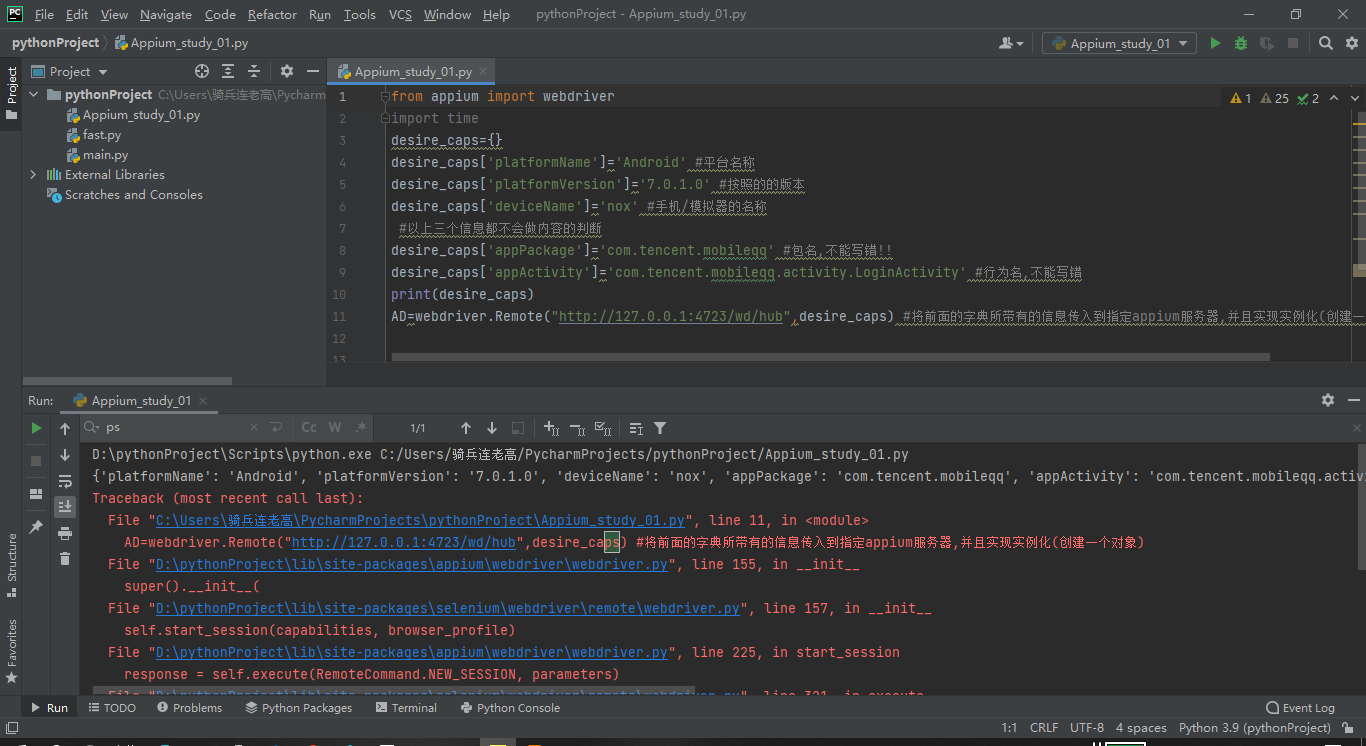Run Appium_study_01 from the top toolbar
Viewport: 1366px width, 746px height.
coord(1215,43)
